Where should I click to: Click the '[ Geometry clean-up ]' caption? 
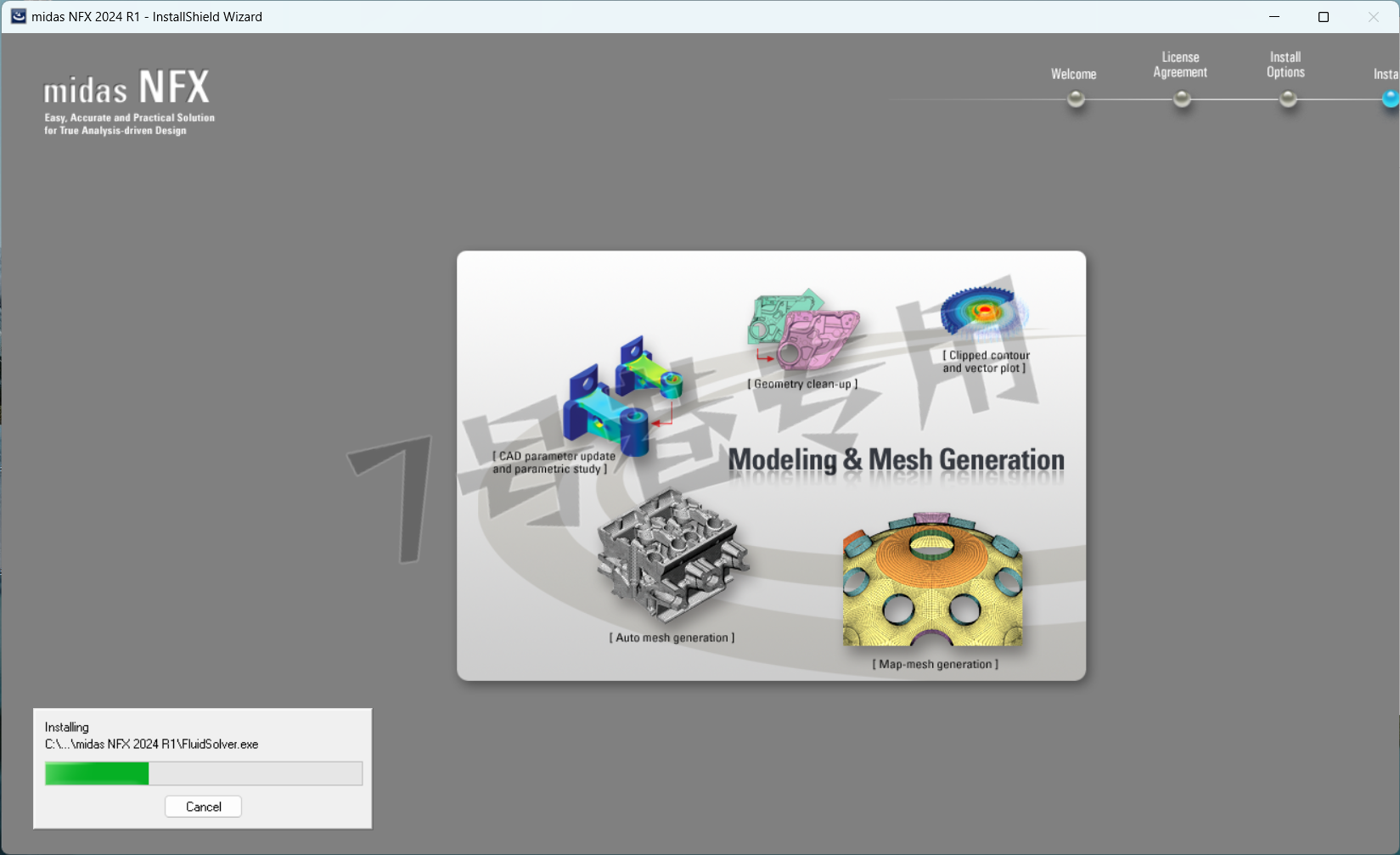(x=802, y=384)
